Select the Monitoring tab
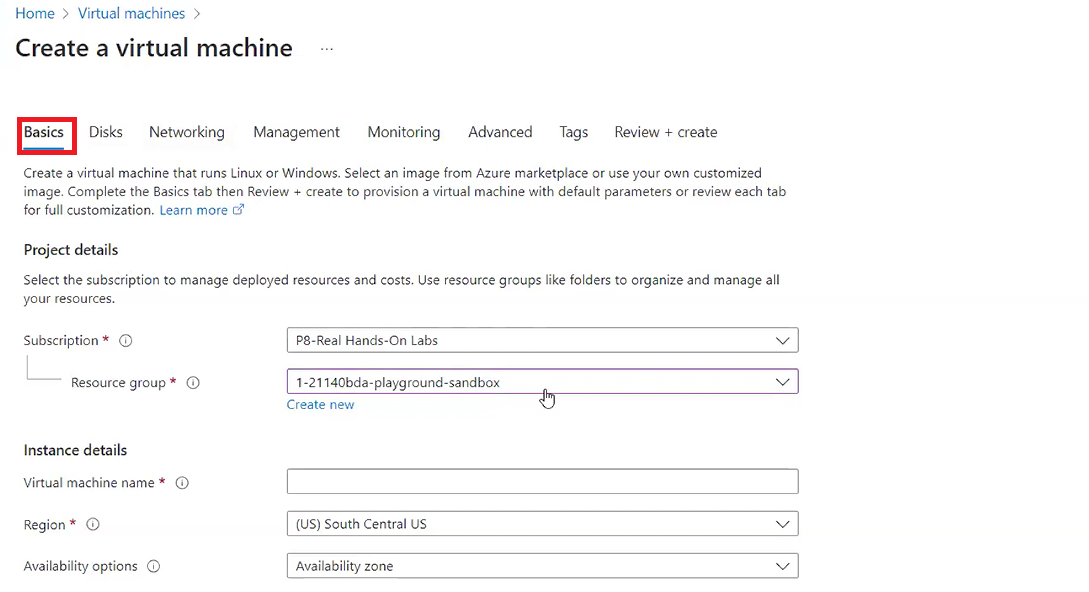1089x592 pixels. (x=404, y=132)
